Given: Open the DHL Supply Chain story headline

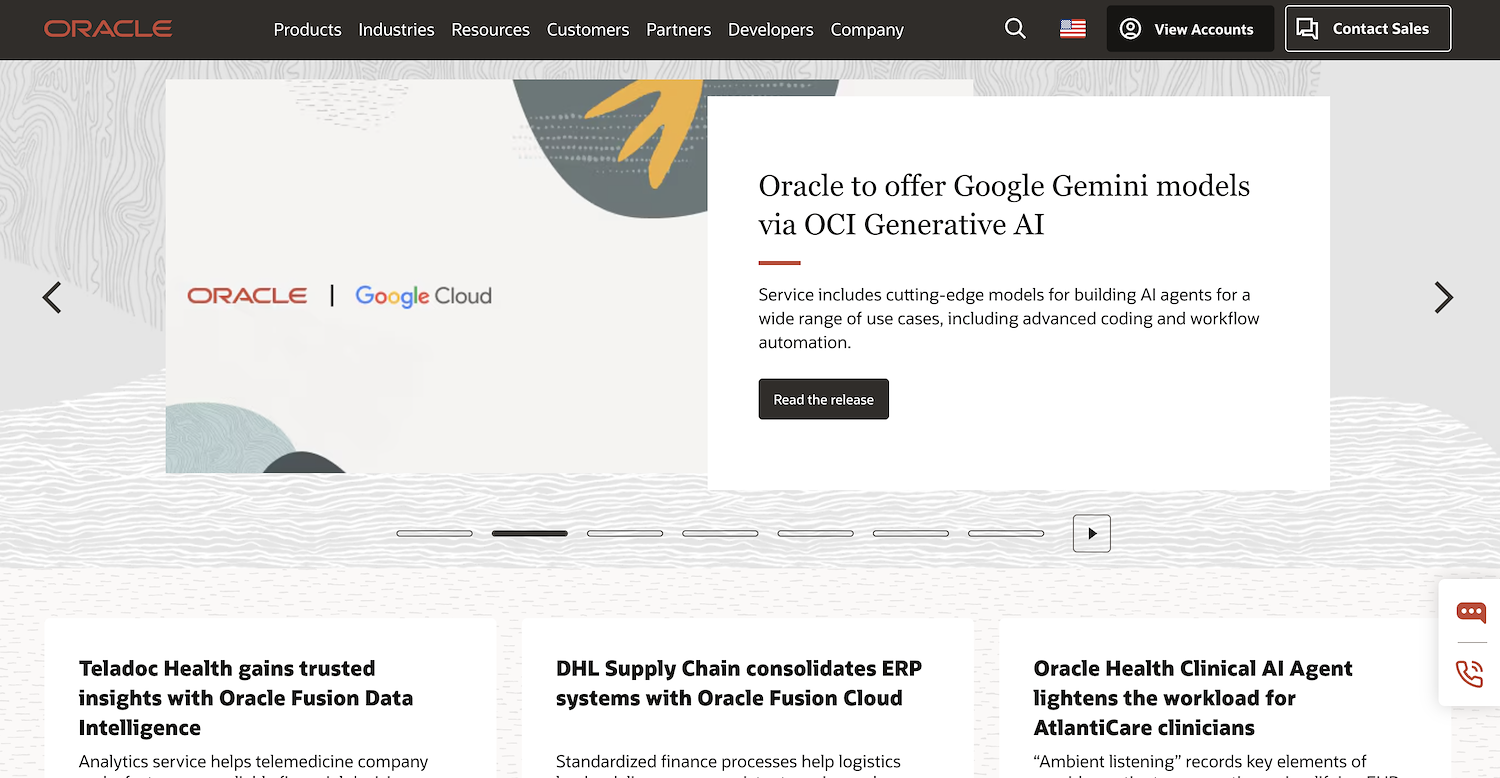Looking at the screenshot, I should click(x=739, y=683).
